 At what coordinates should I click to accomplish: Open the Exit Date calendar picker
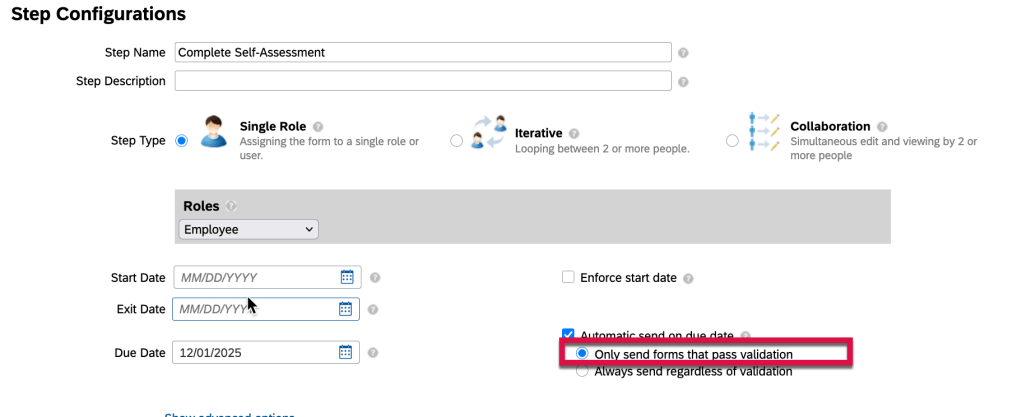346,309
